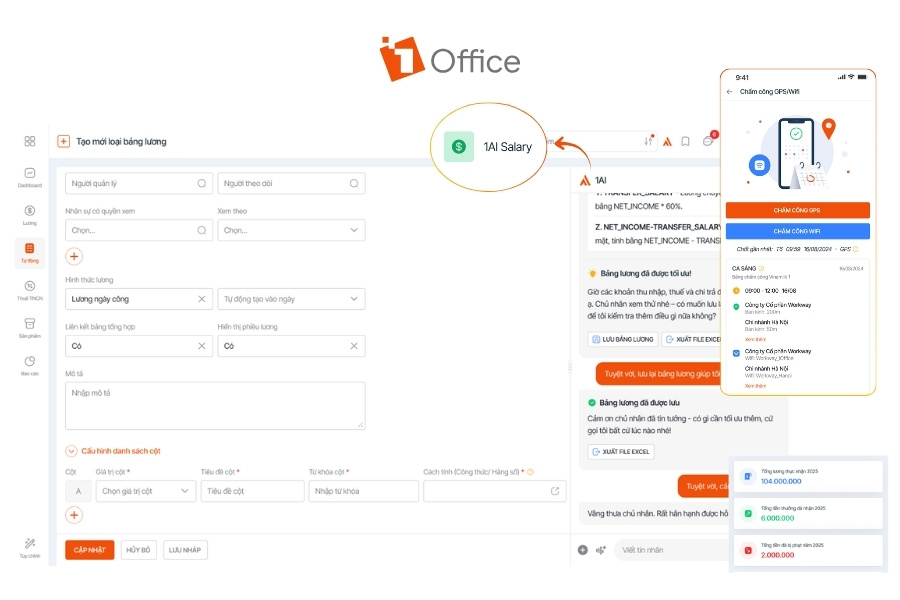Click the Nhập từ khóa input
The width and height of the screenshot is (900, 600).
tap(363, 491)
